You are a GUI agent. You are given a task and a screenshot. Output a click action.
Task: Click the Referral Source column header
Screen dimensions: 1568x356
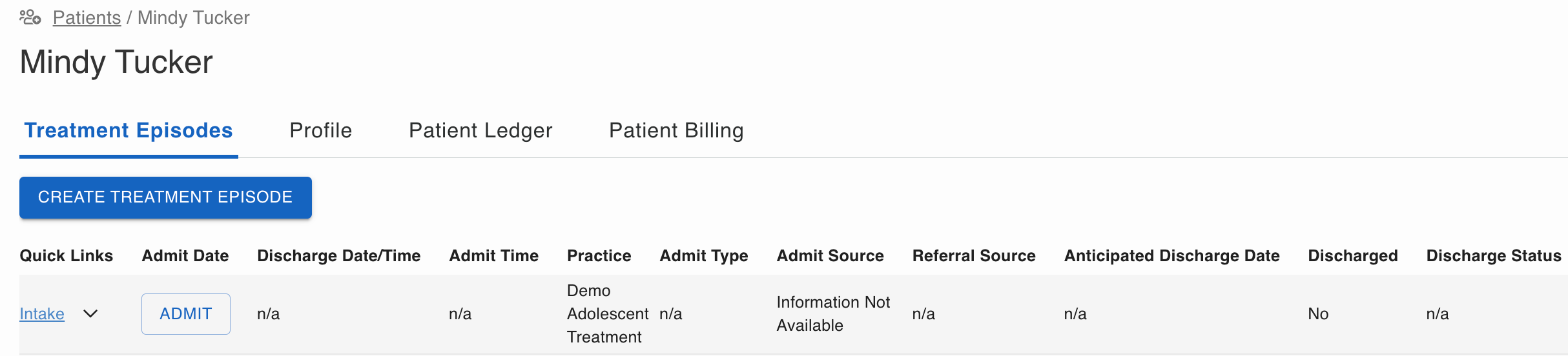(974, 256)
